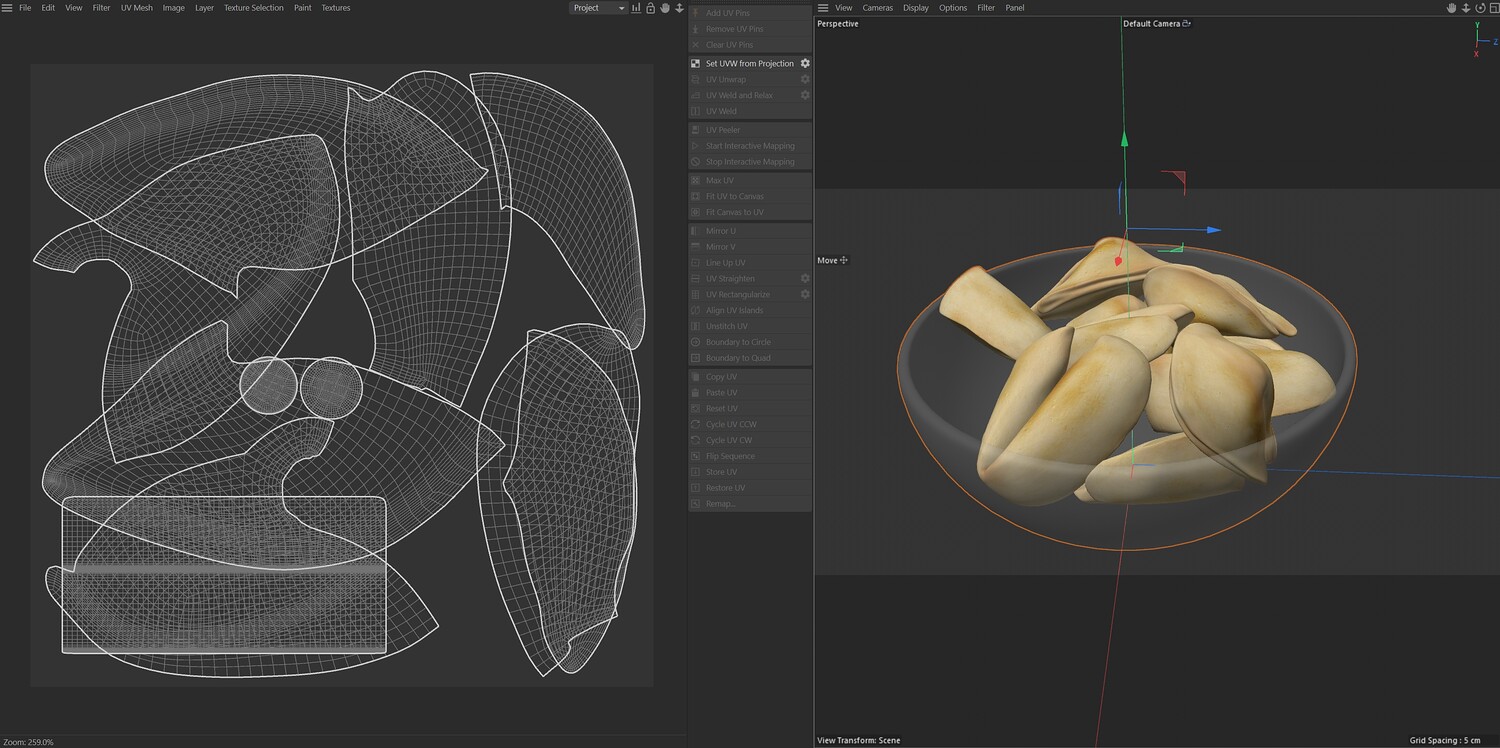Open the Texture Selection menu
The height and width of the screenshot is (748, 1500).
pyautogui.click(x=254, y=8)
